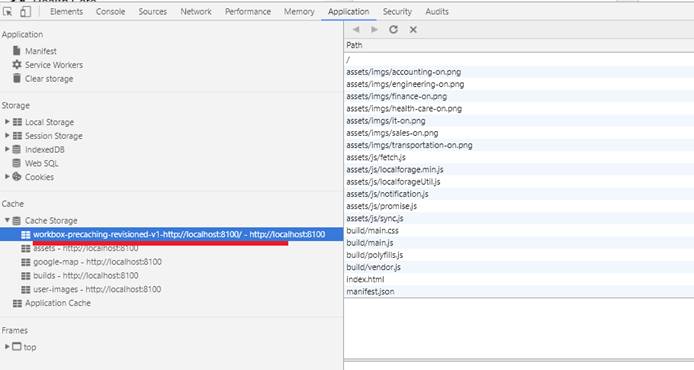Click user-images cache table icon

[26, 289]
